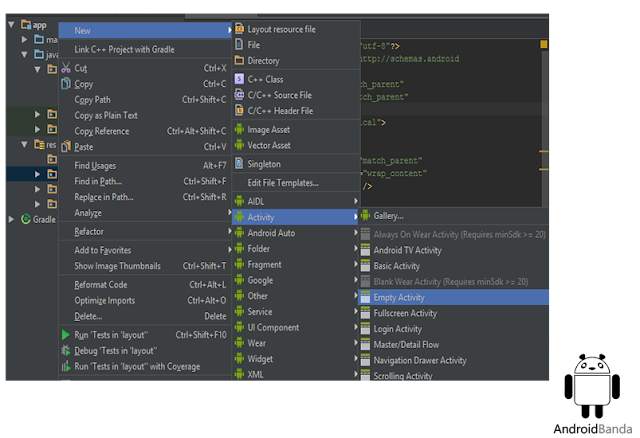The width and height of the screenshot is (640, 438).
Task: Click the Vector Asset android icon
Action: tap(240, 145)
